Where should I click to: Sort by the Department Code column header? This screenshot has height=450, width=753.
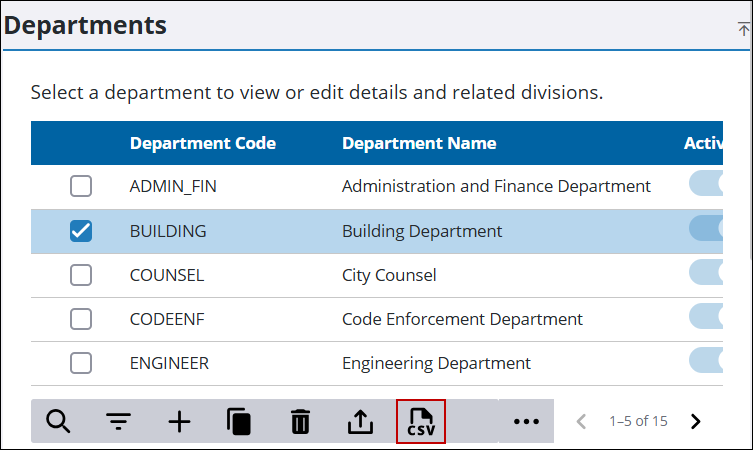coord(203,143)
